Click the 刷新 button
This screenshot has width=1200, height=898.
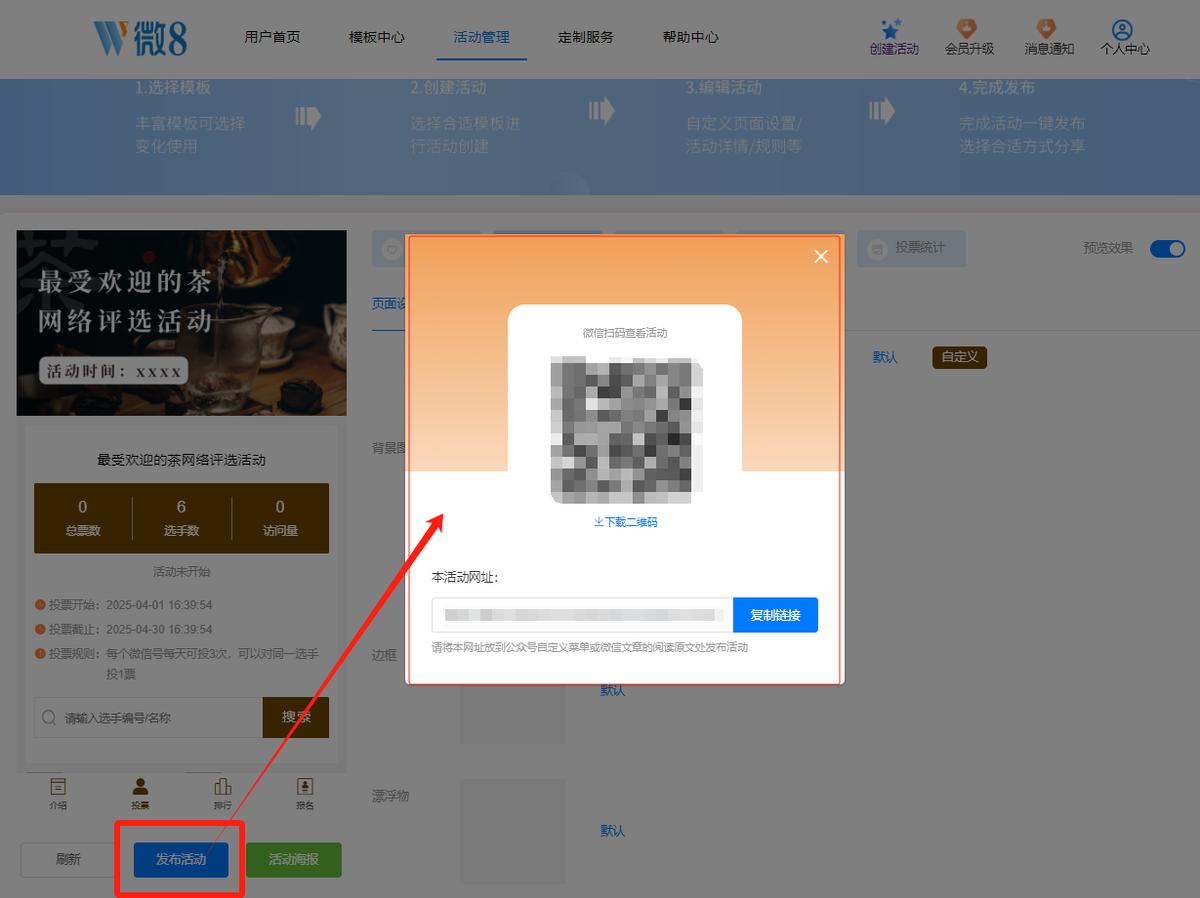[x=68, y=860]
